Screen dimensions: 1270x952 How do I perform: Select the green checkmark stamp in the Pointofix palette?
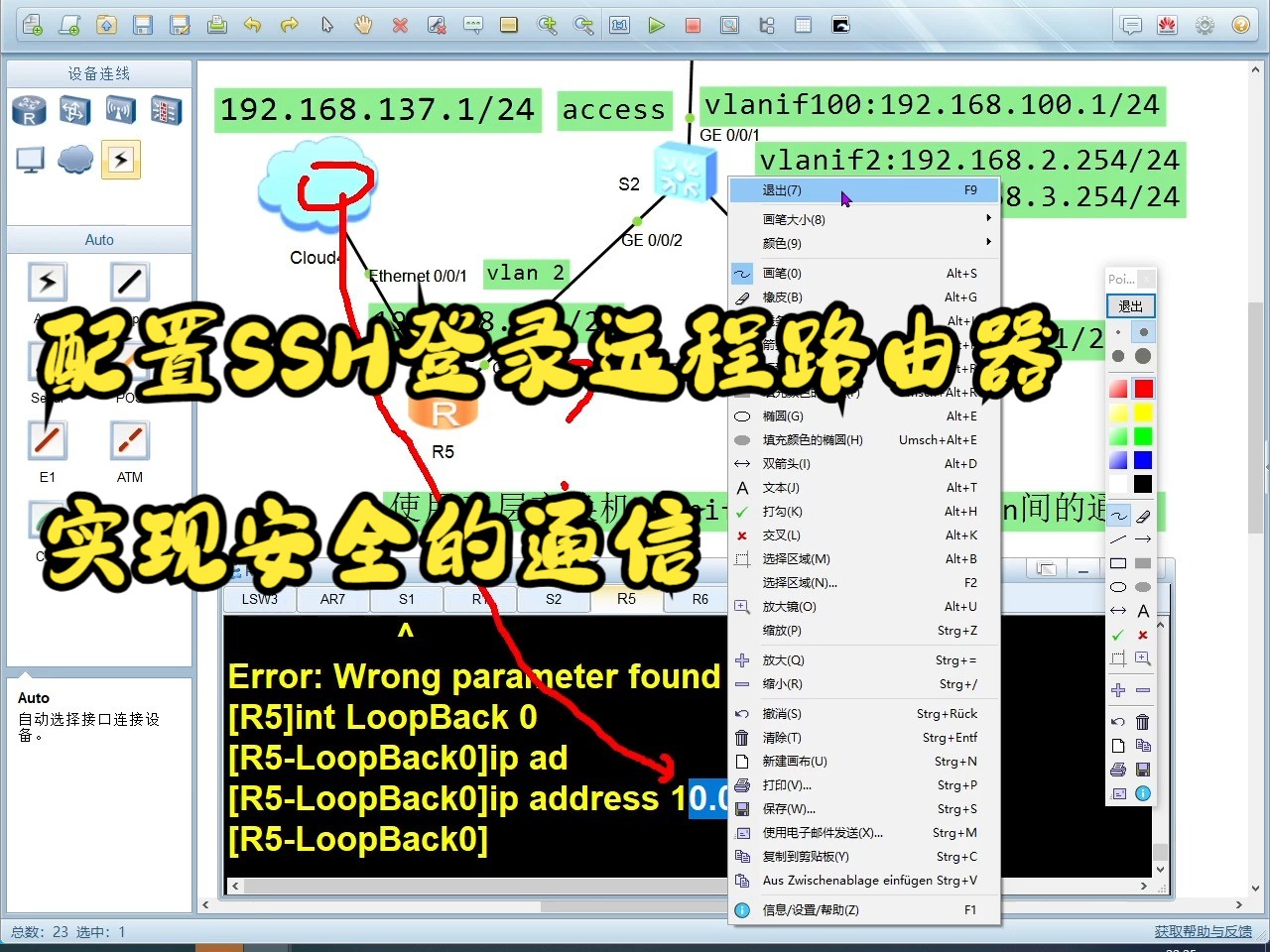point(1118,635)
